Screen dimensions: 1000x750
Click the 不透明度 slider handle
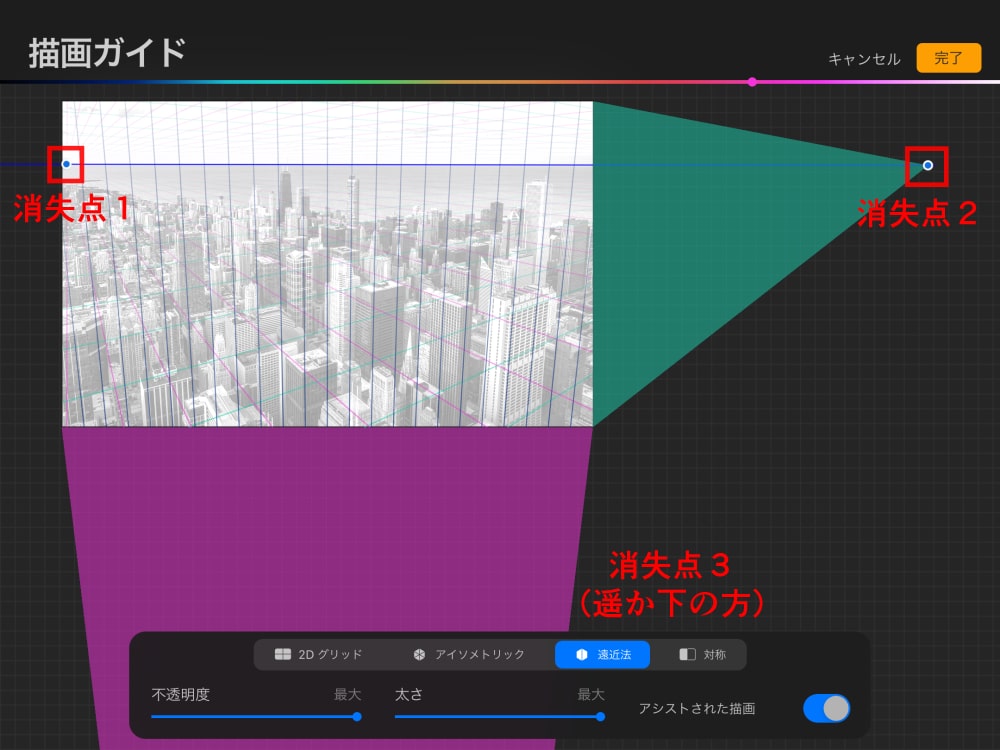[355, 716]
